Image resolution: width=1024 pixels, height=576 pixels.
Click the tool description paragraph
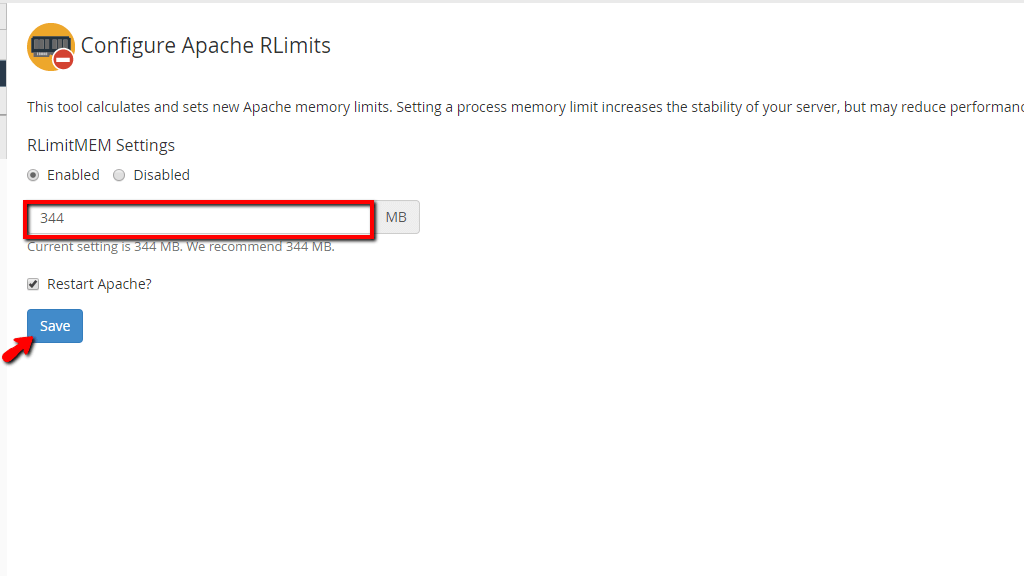tap(525, 107)
